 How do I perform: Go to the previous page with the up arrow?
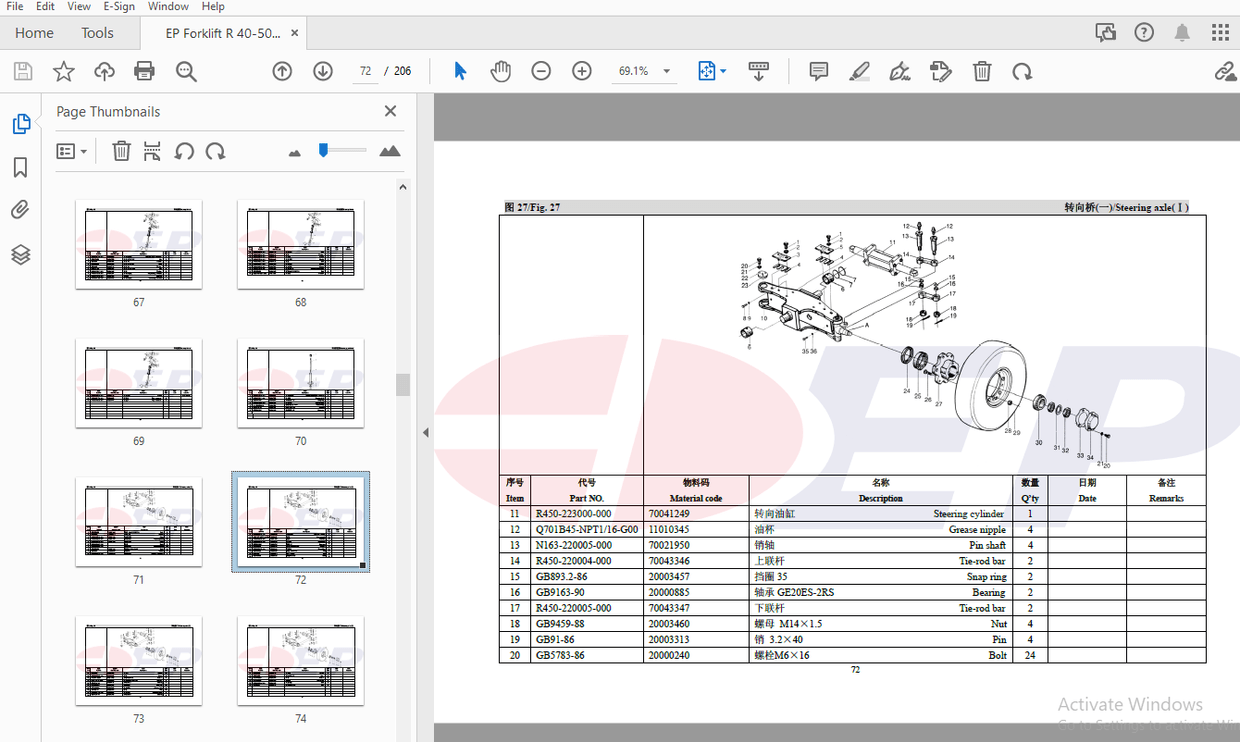[x=282, y=71]
